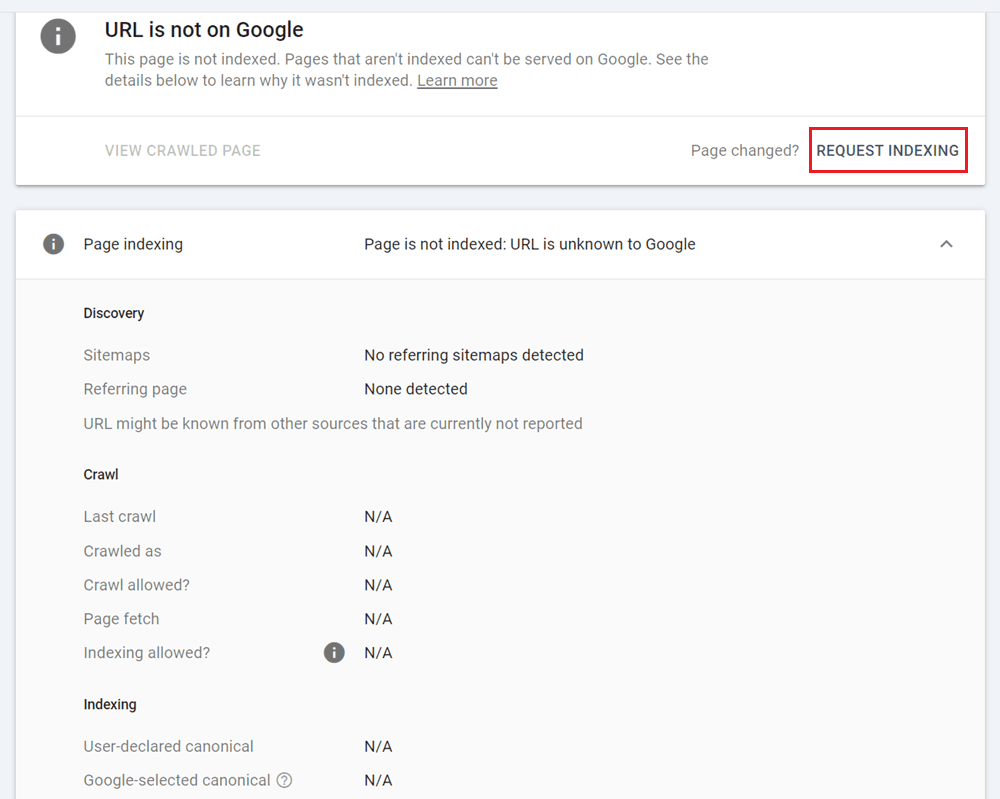Select VIEW CRAWLED PAGE
The height and width of the screenshot is (799, 1000).
tap(182, 150)
